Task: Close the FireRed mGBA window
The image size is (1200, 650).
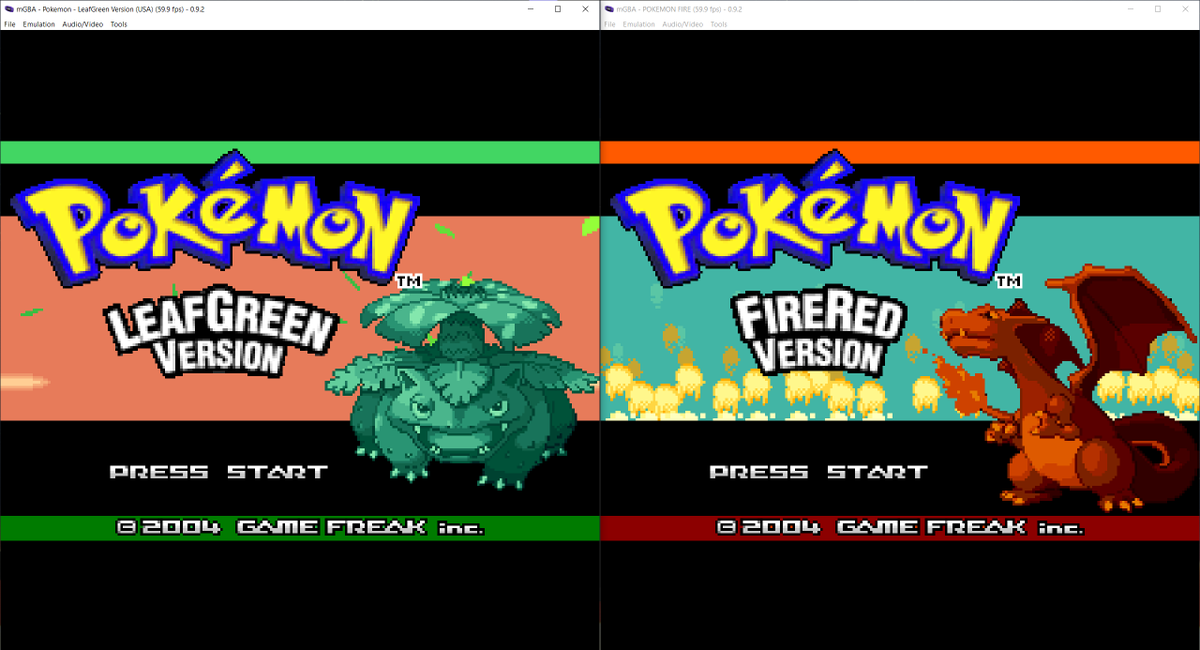Action: pos(1185,9)
